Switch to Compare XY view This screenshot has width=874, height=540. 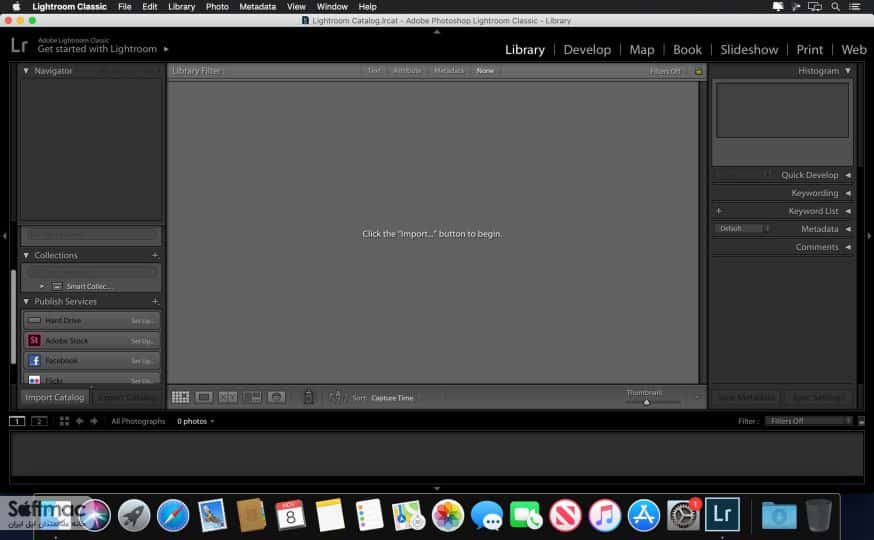(x=227, y=397)
